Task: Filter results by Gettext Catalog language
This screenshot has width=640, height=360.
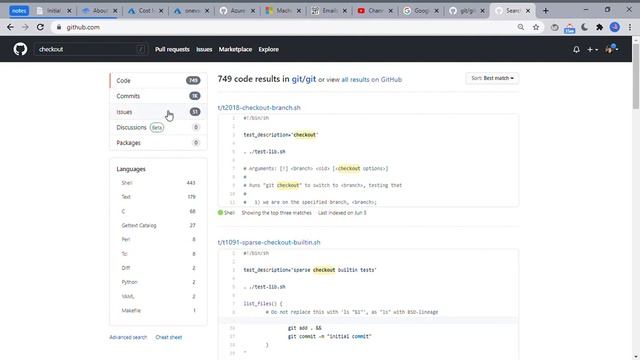Action: (x=158, y=225)
